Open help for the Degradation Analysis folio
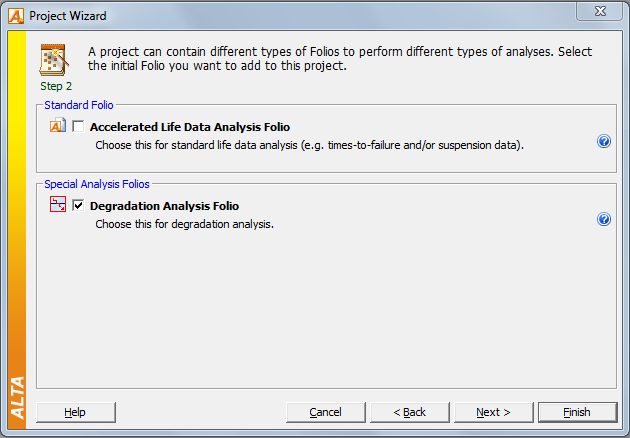This screenshot has height=438, width=630. click(x=604, y=219)
